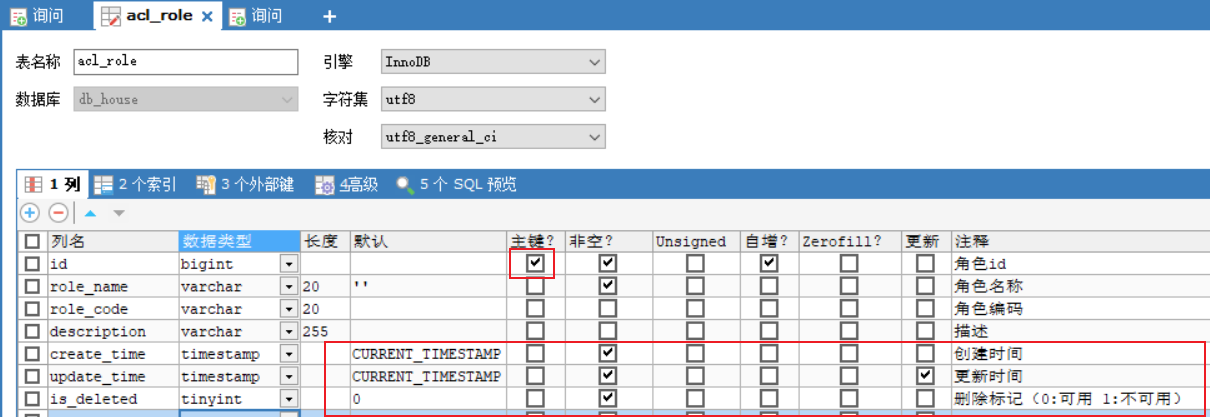The image size is (1210, 417).
Task: Toggle Unsigned checkbox for description row
Action: pos(695,331)
